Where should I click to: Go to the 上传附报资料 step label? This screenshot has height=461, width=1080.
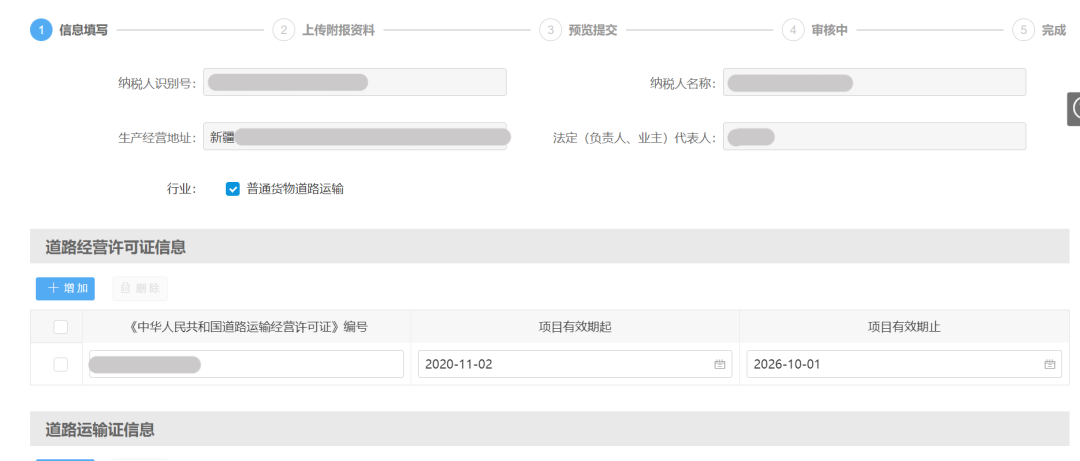point(338,30)
